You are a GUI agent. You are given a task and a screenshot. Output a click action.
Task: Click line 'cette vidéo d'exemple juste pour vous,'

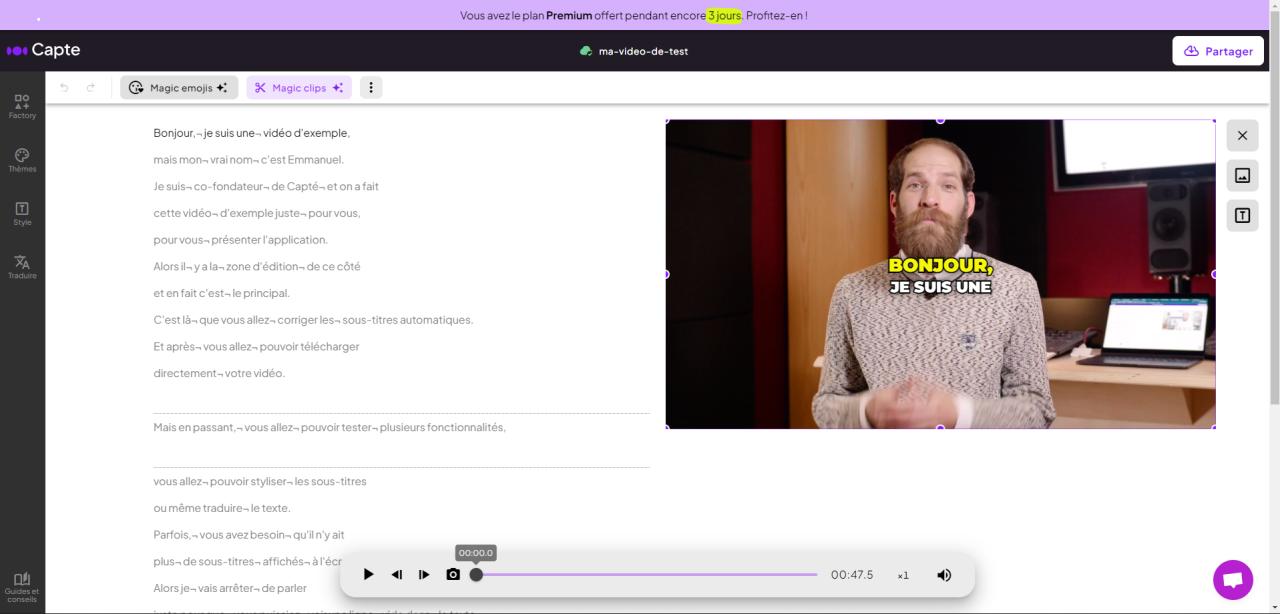pos(257,213)
